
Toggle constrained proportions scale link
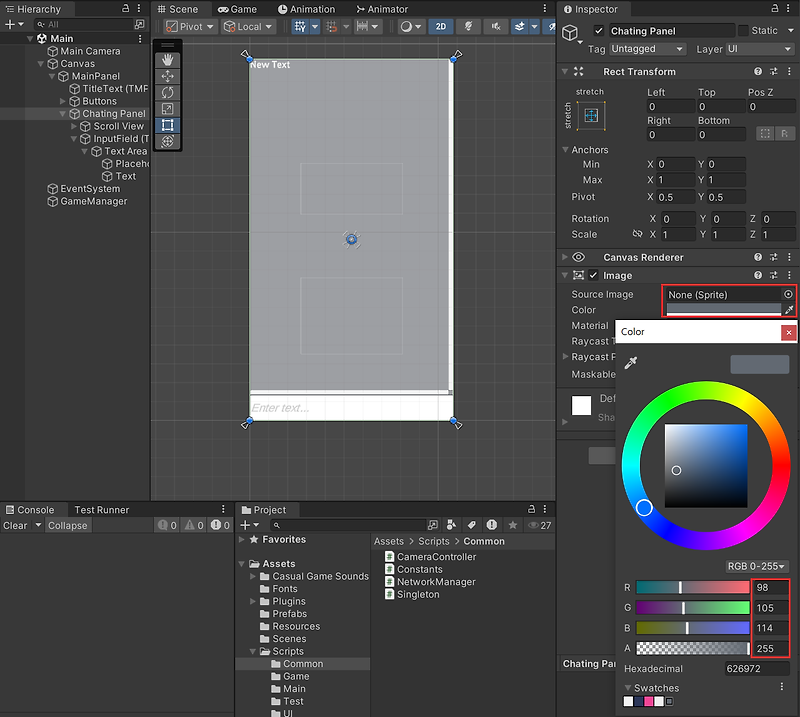(637, 234)
